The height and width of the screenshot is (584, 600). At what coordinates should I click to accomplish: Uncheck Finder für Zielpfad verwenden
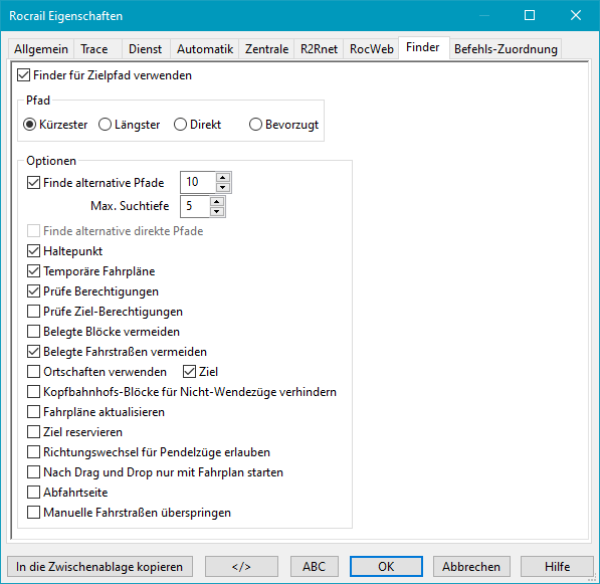click(x=24, y=75)
